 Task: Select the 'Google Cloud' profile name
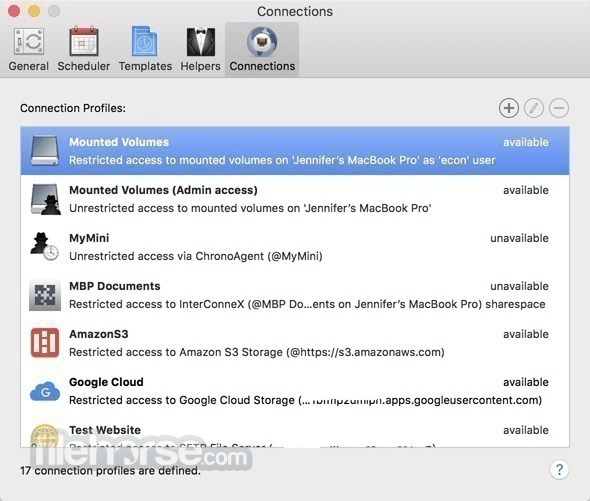click(106, 382)
